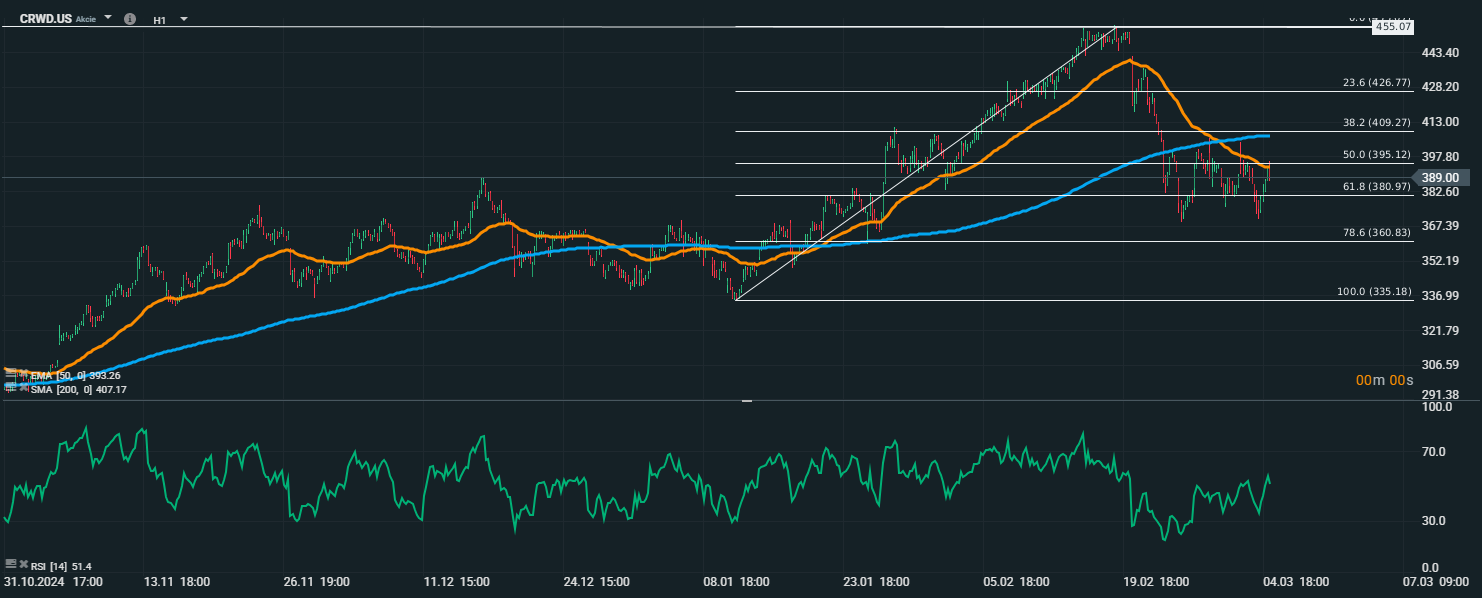Click the 24.12 15:00 time axis label
Screen dimensions: 1482x598
coord(596,581)
